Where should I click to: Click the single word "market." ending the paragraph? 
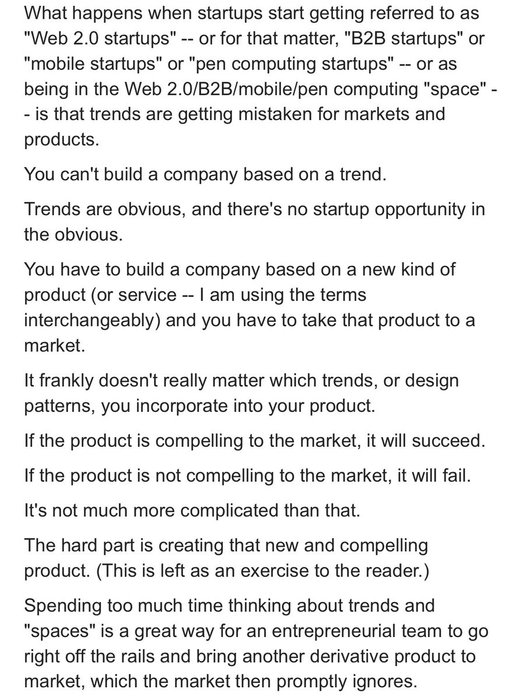[54, 346]
